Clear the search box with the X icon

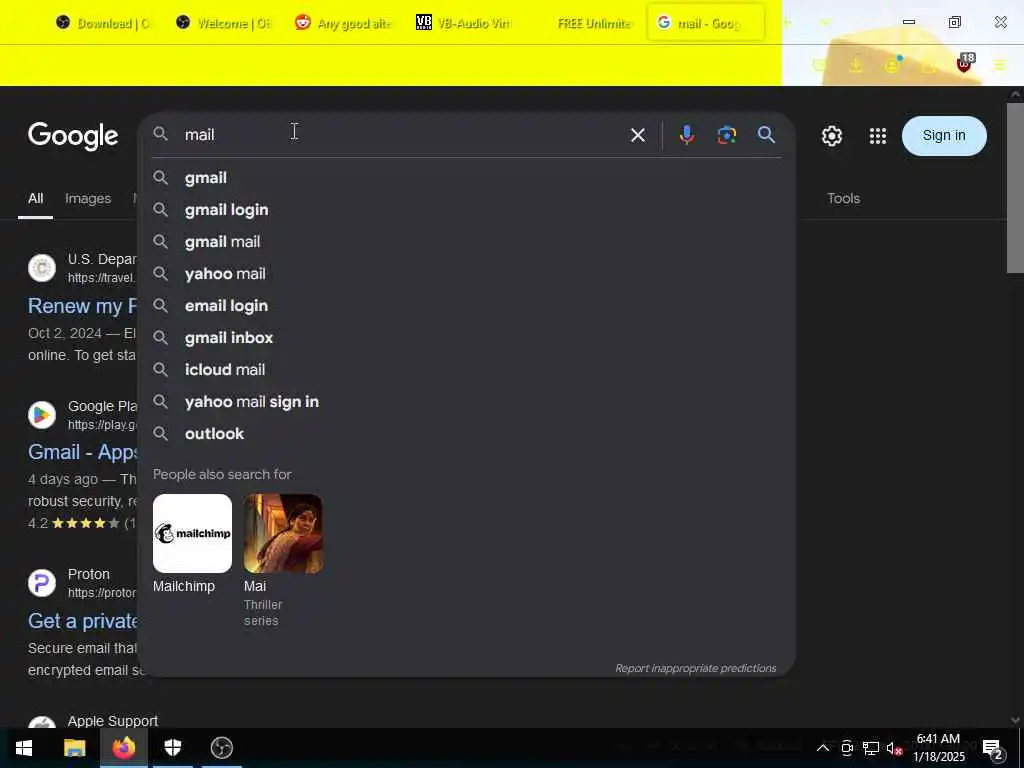[637, 135]
